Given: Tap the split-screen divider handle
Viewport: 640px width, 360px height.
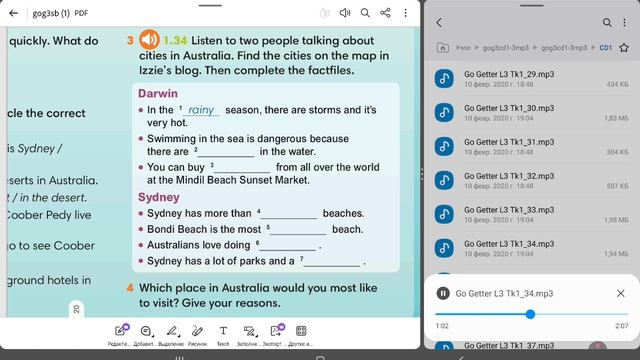Looking at the screenshot, I should coord(422,175).
